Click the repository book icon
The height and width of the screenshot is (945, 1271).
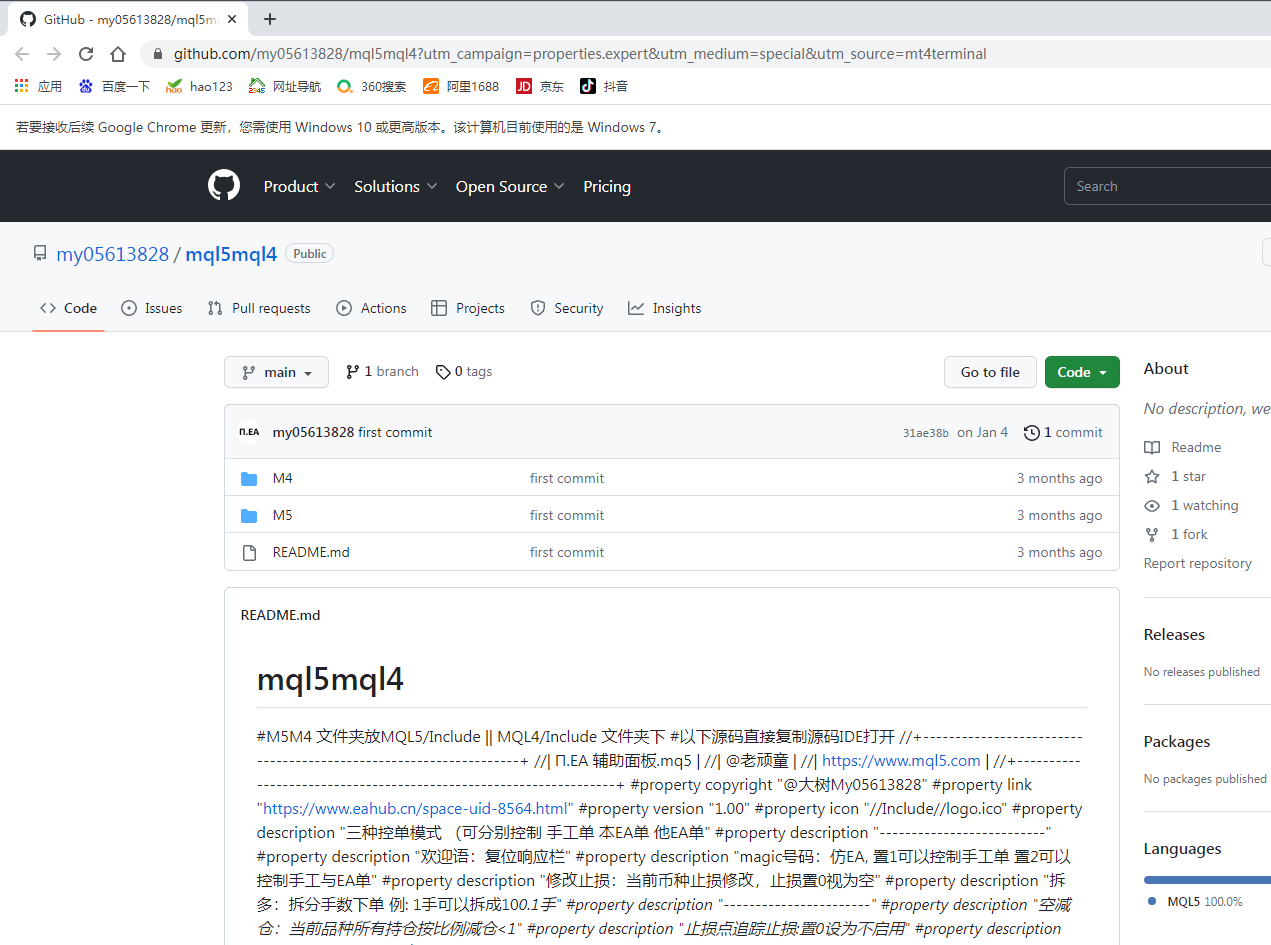click(40, 253)
